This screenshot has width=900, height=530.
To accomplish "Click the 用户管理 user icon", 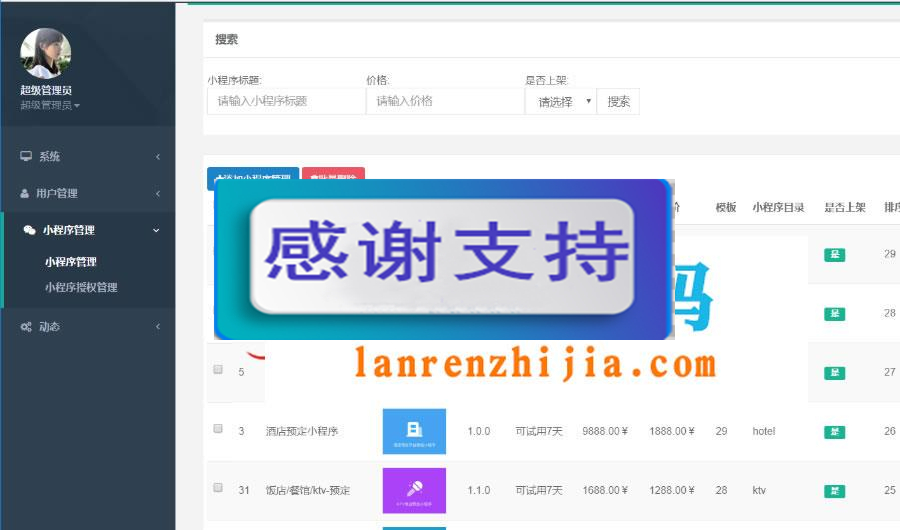I will [25, 194].
